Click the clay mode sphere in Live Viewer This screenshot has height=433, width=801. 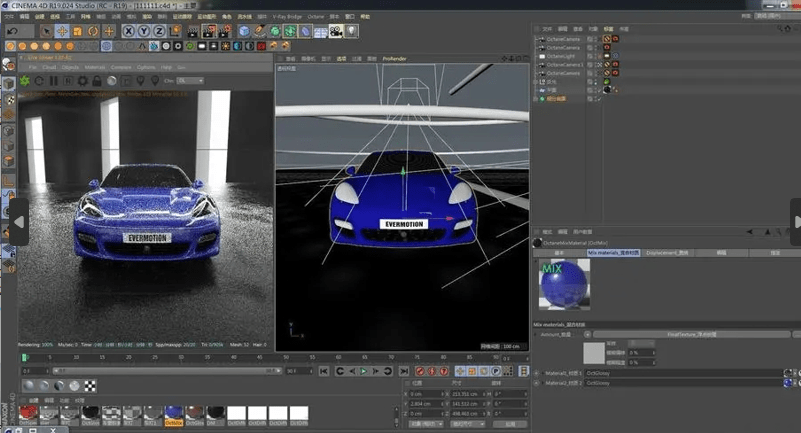[111, 81]
